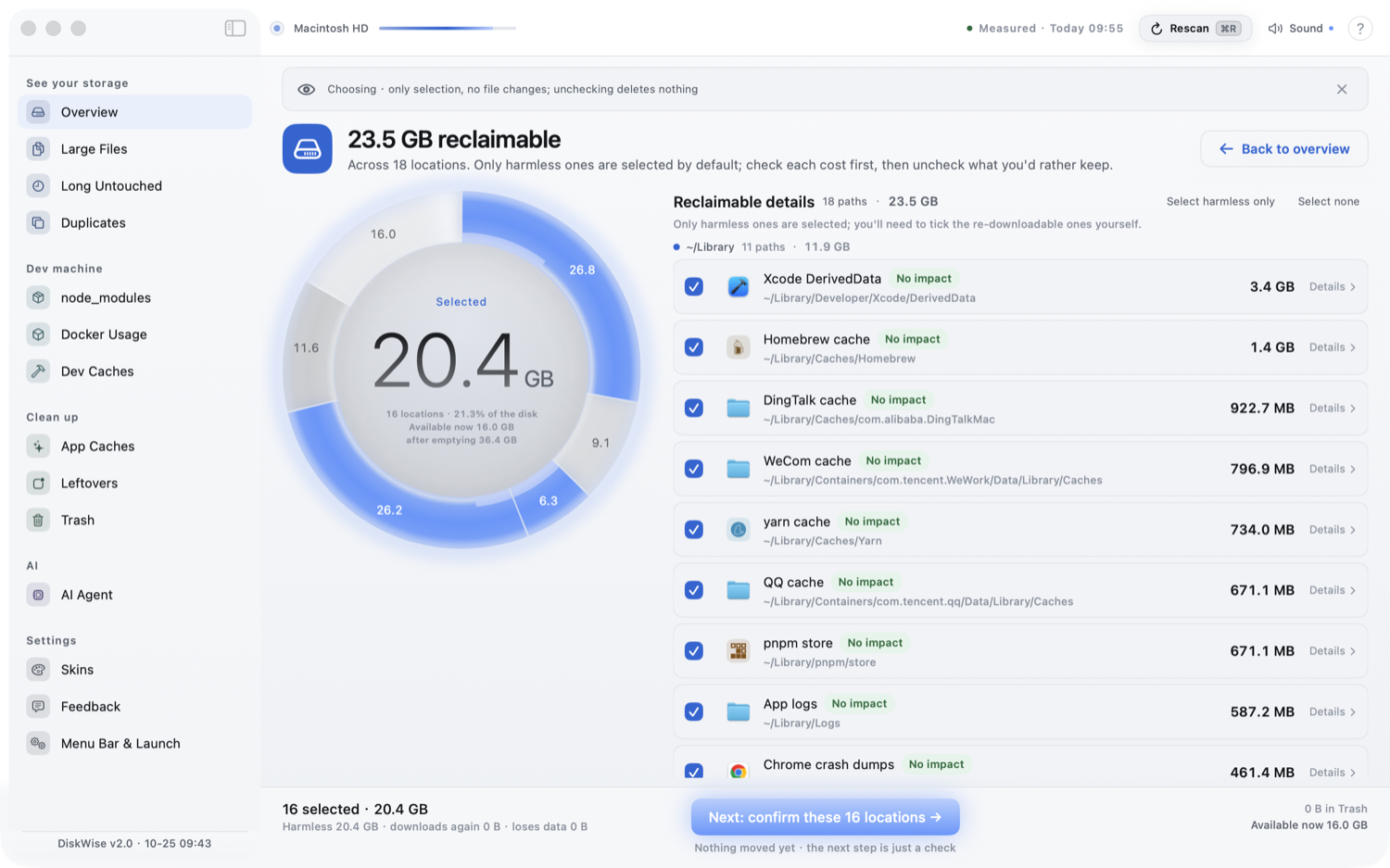Viewport: 1390px width, 868px height.
Task: Click the 6.3 segment of storage donut
Action: click(x=549, y=501)
